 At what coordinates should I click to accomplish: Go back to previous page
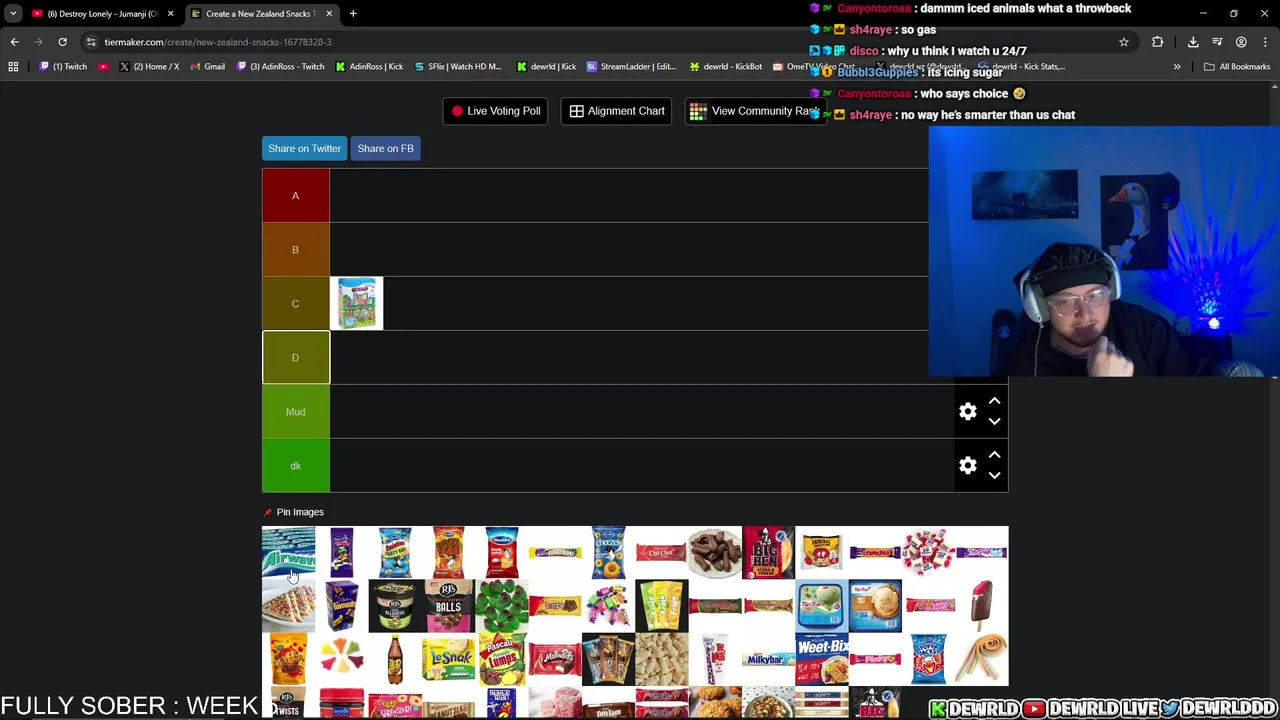click(14, 42)
